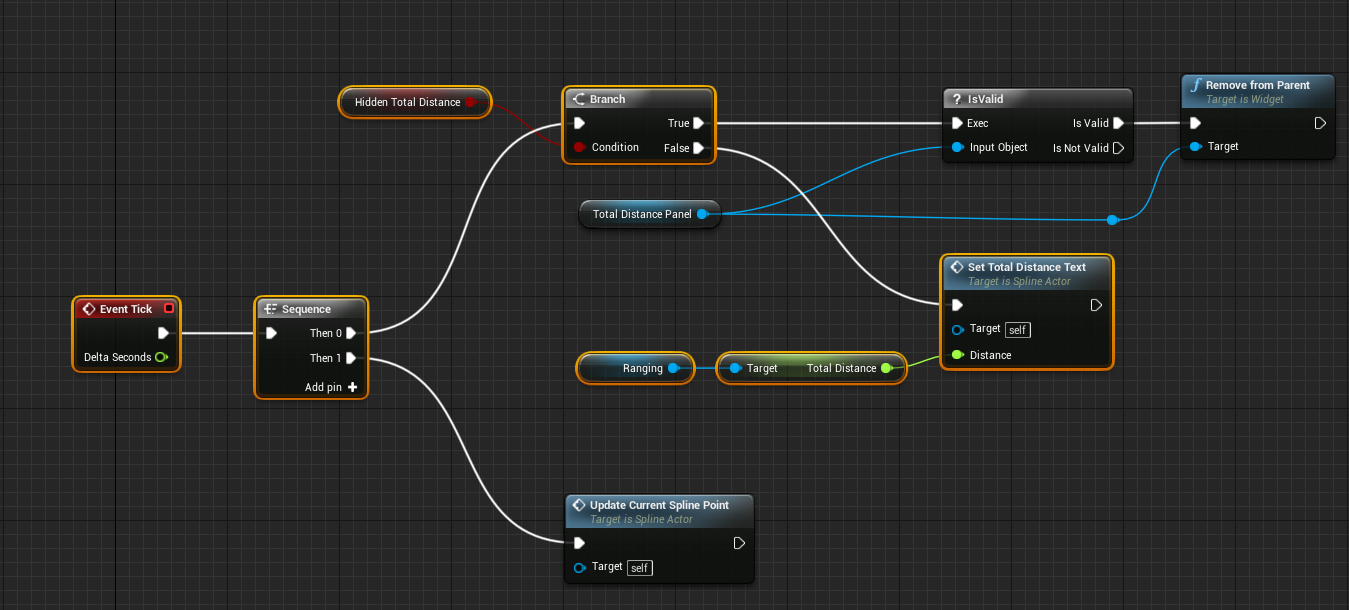
Task: Select the Total Distance Panel variable node
Action: pyautogui.click(x=650, y=214)
